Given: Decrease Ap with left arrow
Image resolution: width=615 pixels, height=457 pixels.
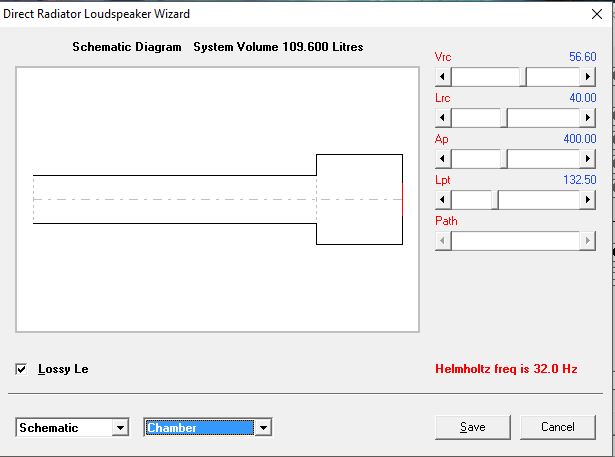Looking at the screenshot, I should (443, 158).
